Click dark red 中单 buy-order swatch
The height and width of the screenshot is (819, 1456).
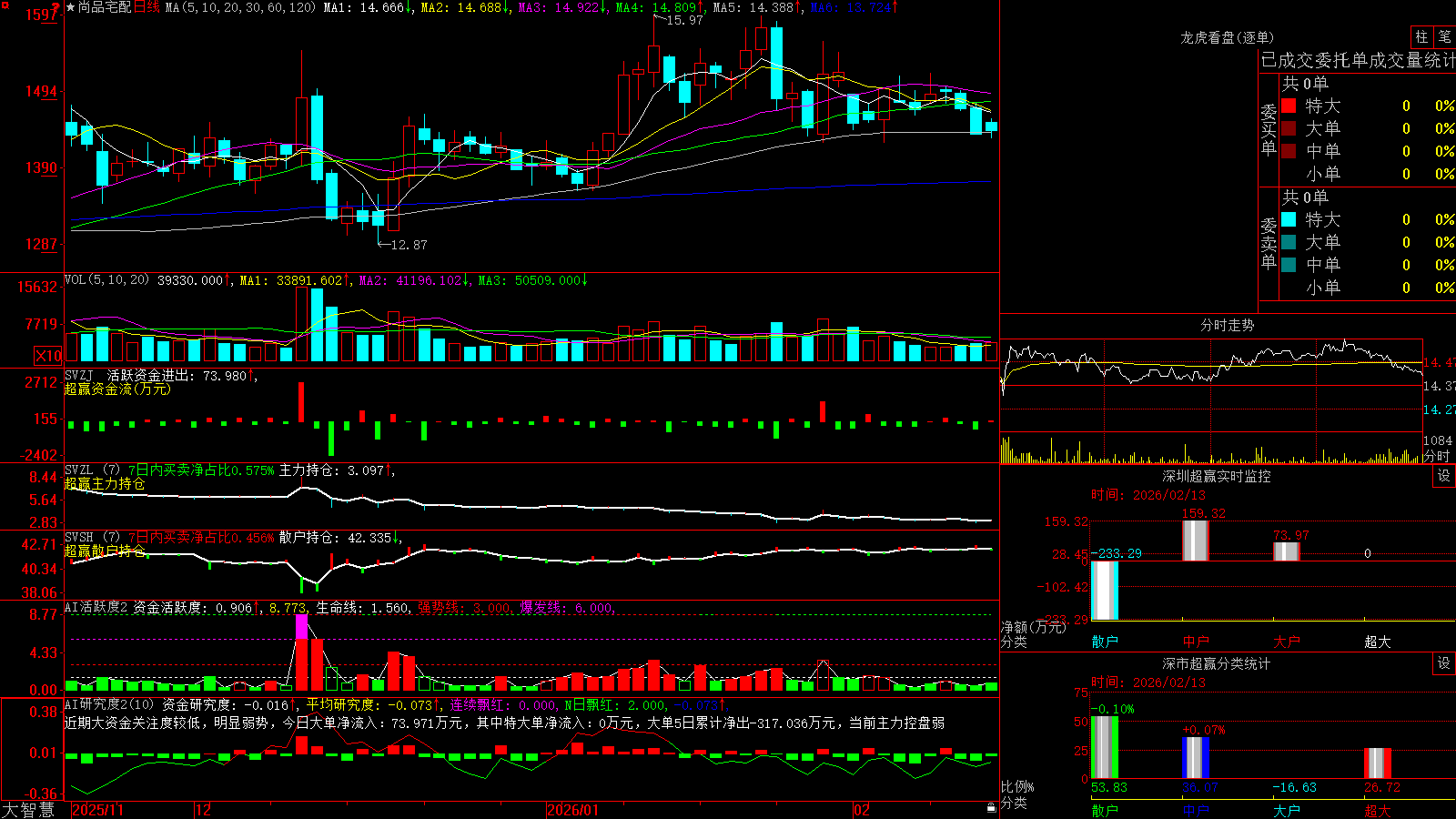pyautogui.click(x=1289, y=150)
